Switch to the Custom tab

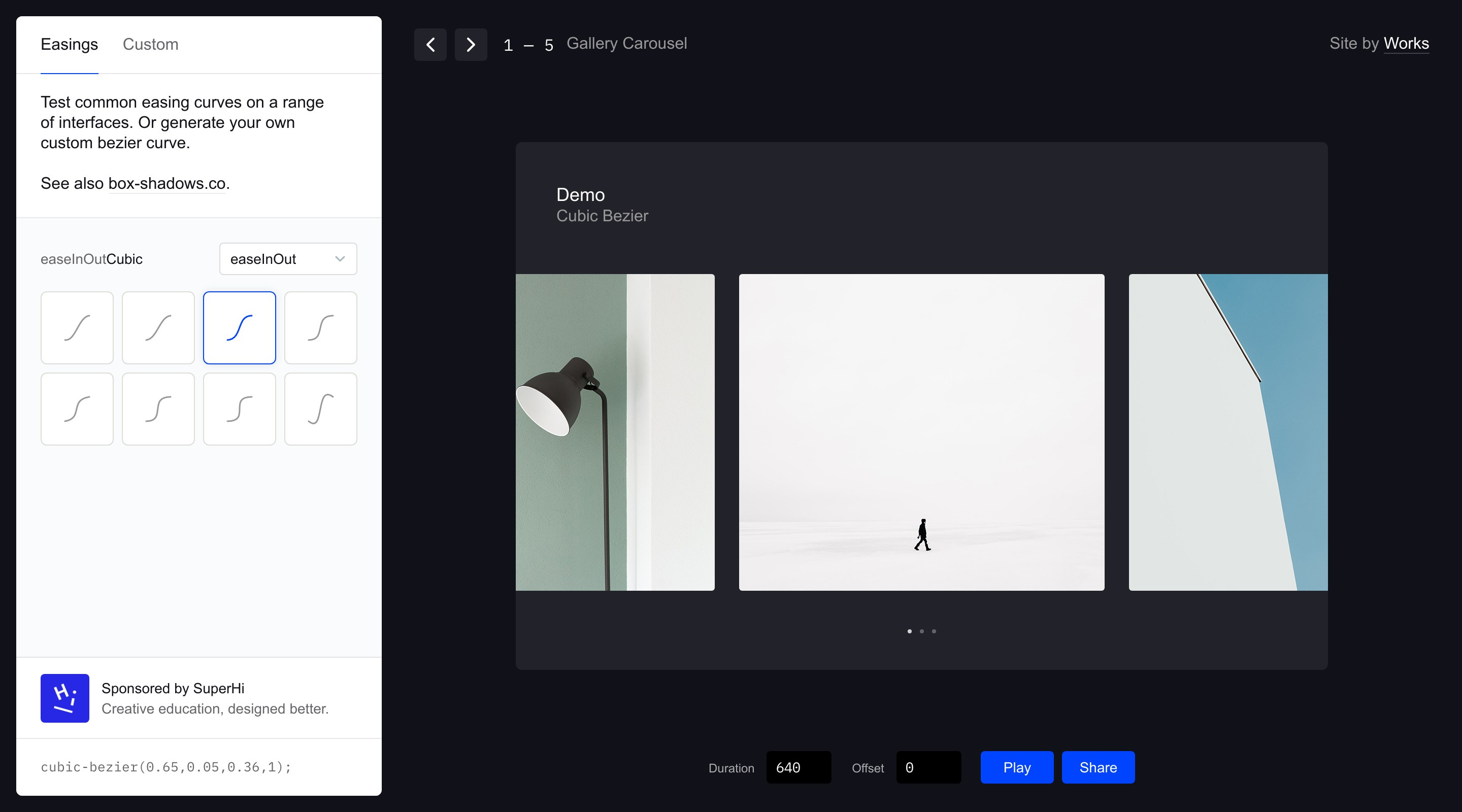(150, 44)
